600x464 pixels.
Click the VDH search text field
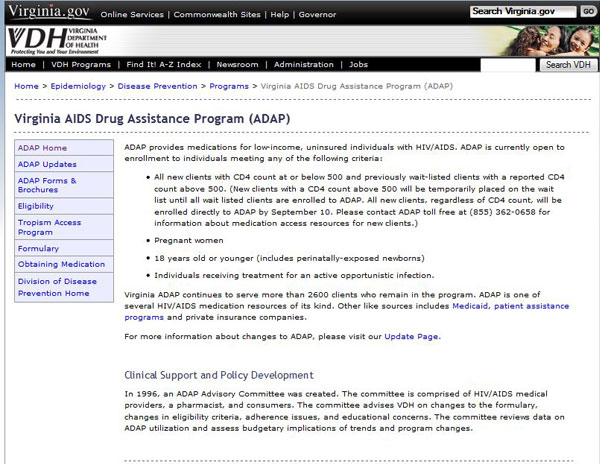pos(508,65)
